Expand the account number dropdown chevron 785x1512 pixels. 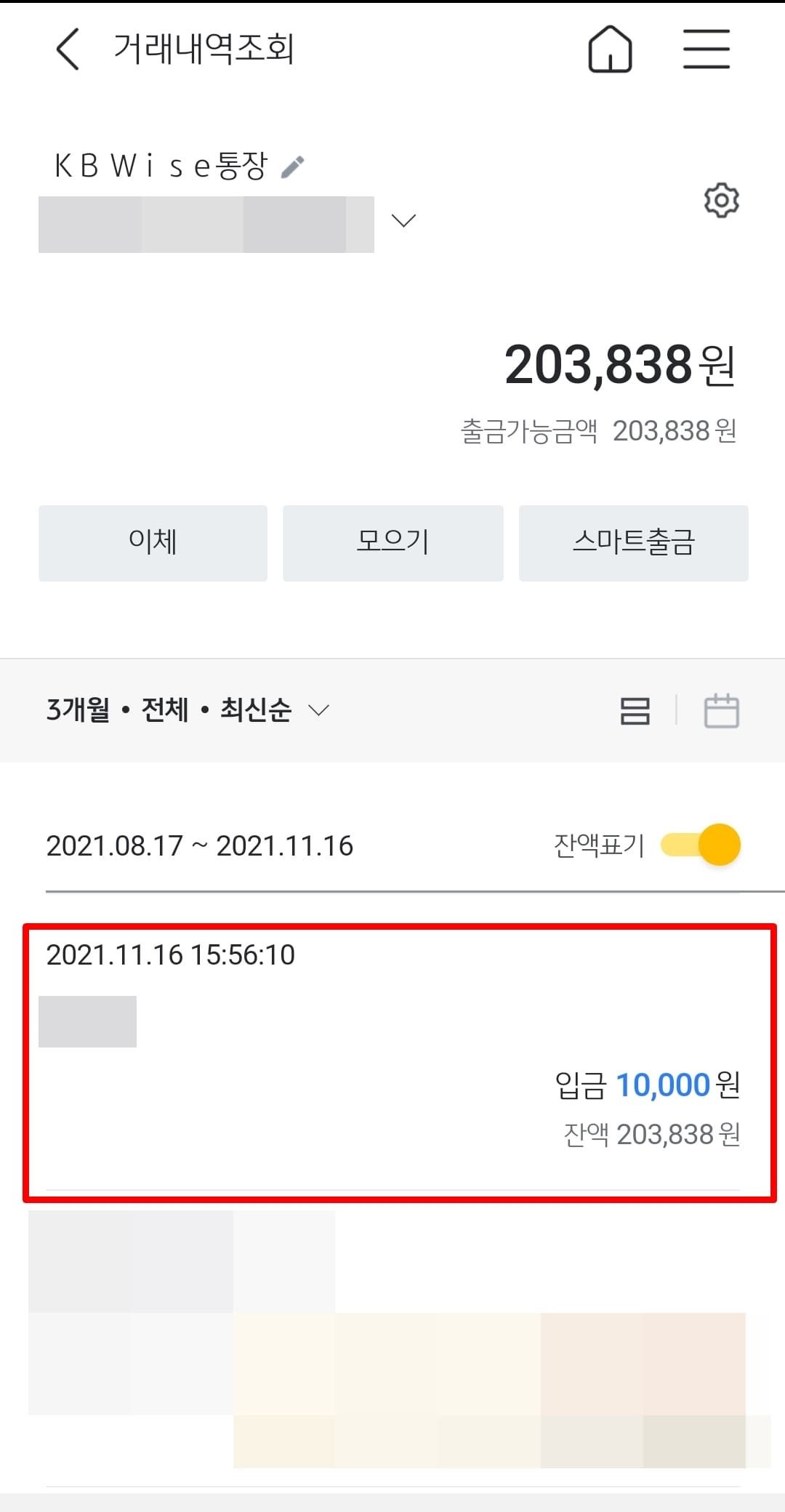click(x=403, y=220)
